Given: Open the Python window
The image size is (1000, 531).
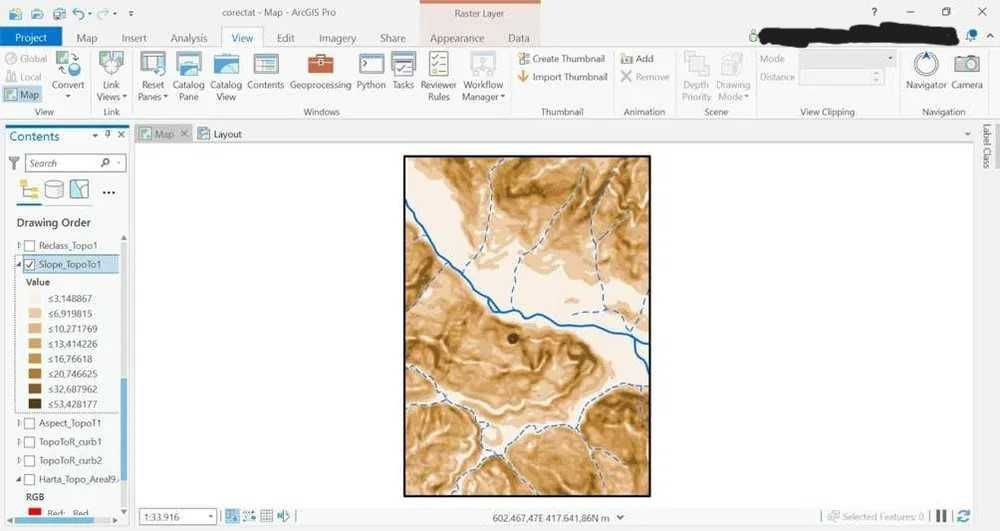Looking at the screenshot, I should [371, 71].
